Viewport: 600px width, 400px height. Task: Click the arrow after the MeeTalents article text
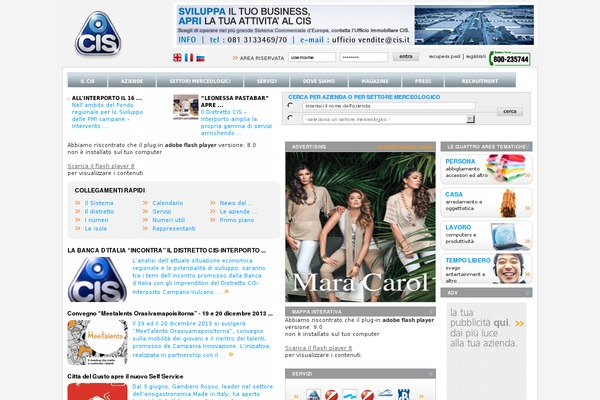click(231, 354)
